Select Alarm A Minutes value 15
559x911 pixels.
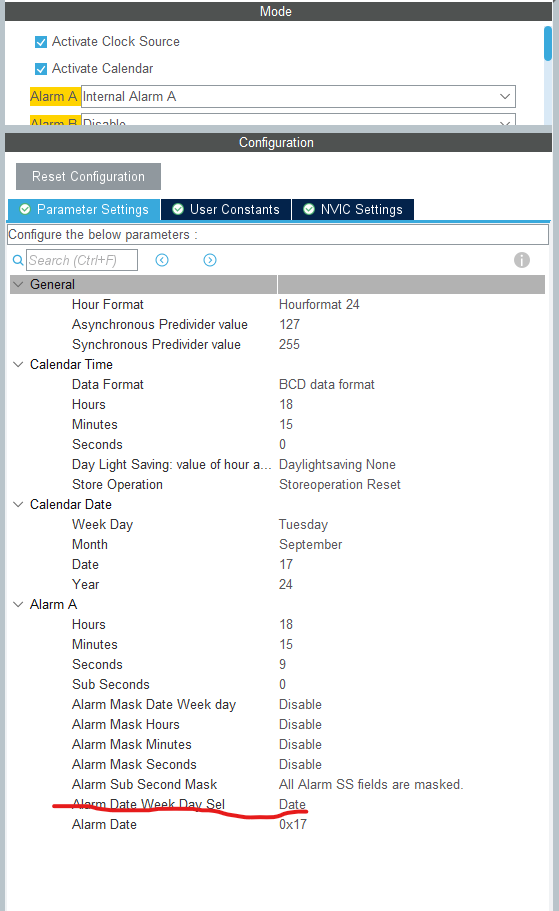tap(286, 644)
